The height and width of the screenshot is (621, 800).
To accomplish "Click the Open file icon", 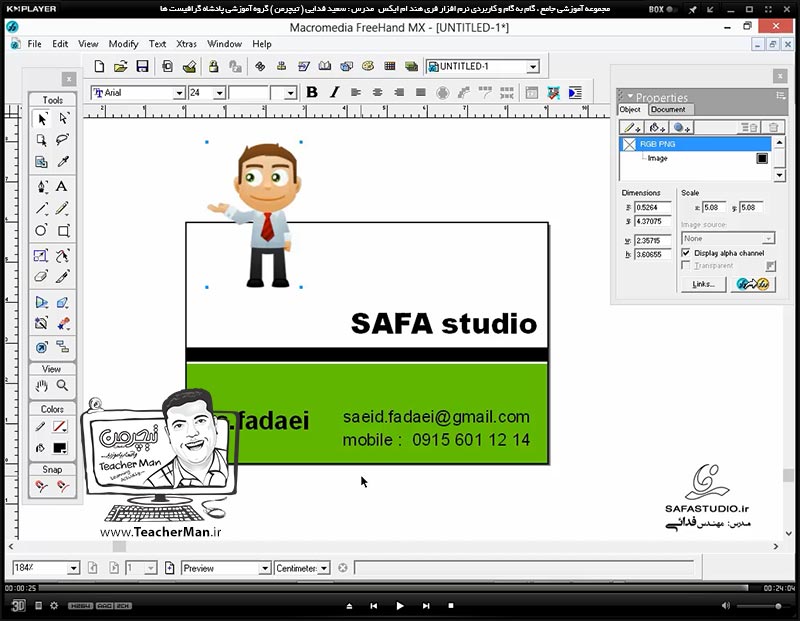I will pyautogui.click(x=120, y=66).
